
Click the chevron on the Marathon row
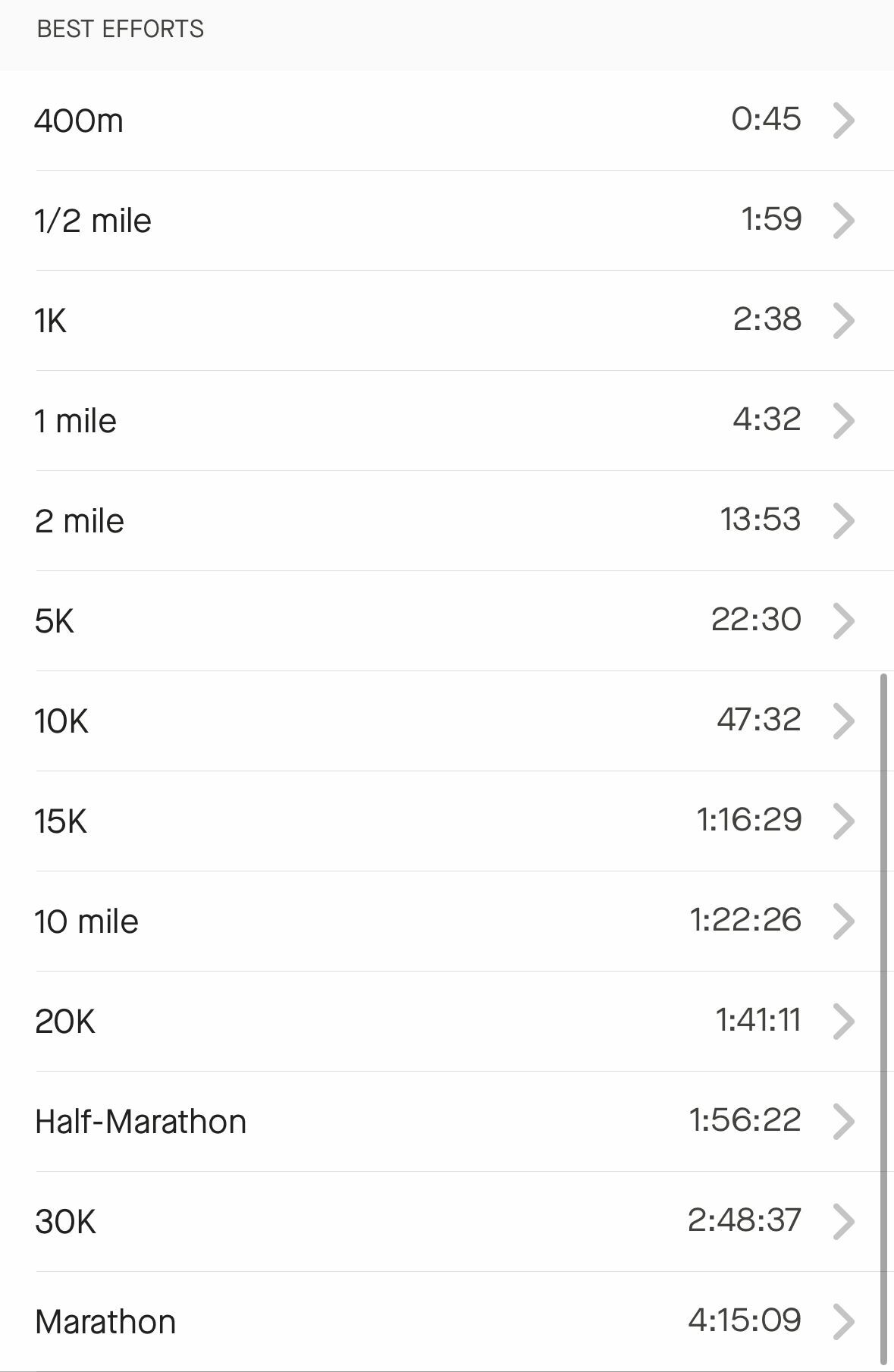pyautogui.click(x=844, y=1322)
